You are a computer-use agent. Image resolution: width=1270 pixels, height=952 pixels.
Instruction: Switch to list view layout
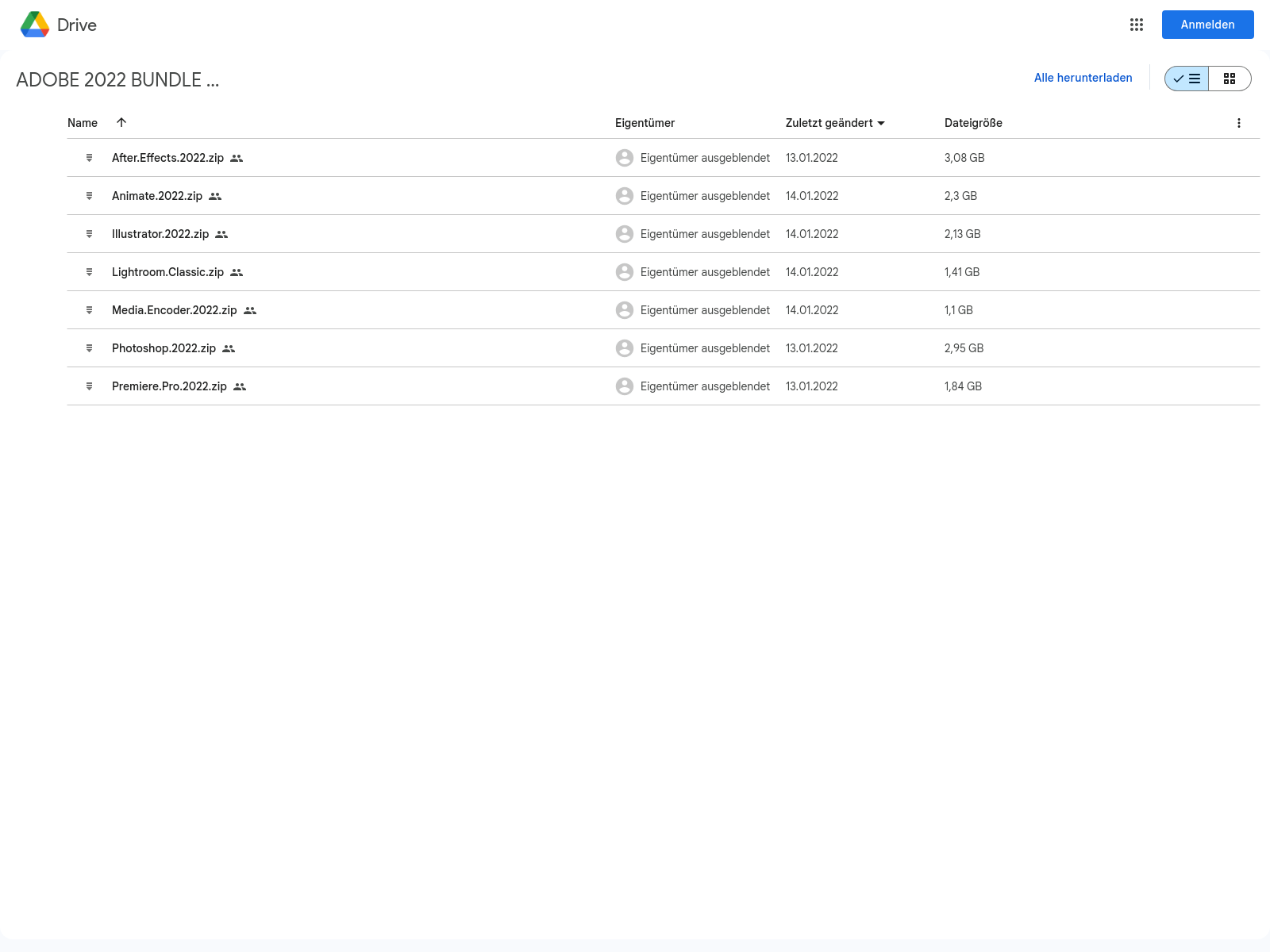click(1187, 79)
